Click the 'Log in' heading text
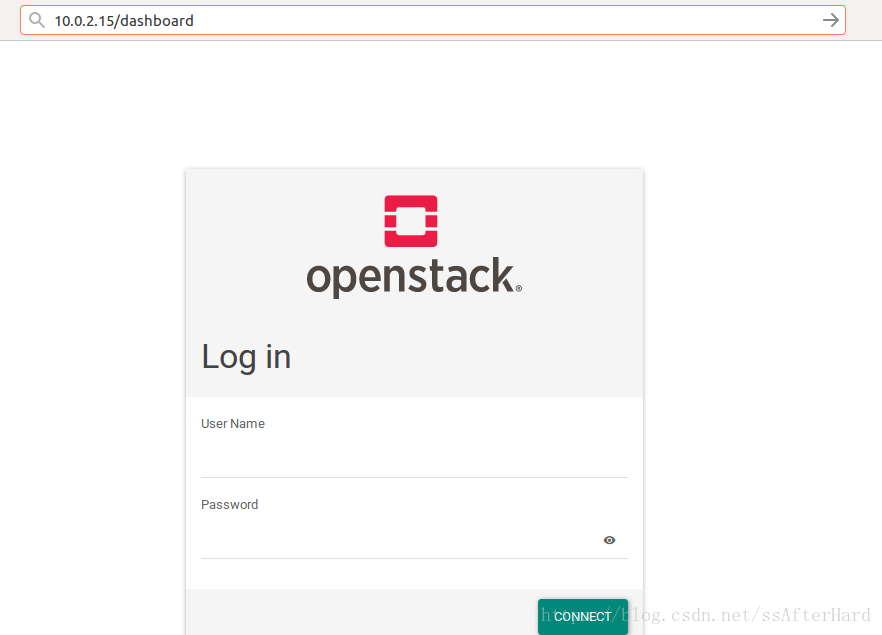This screenshot has height=635, width=882. 246,358
